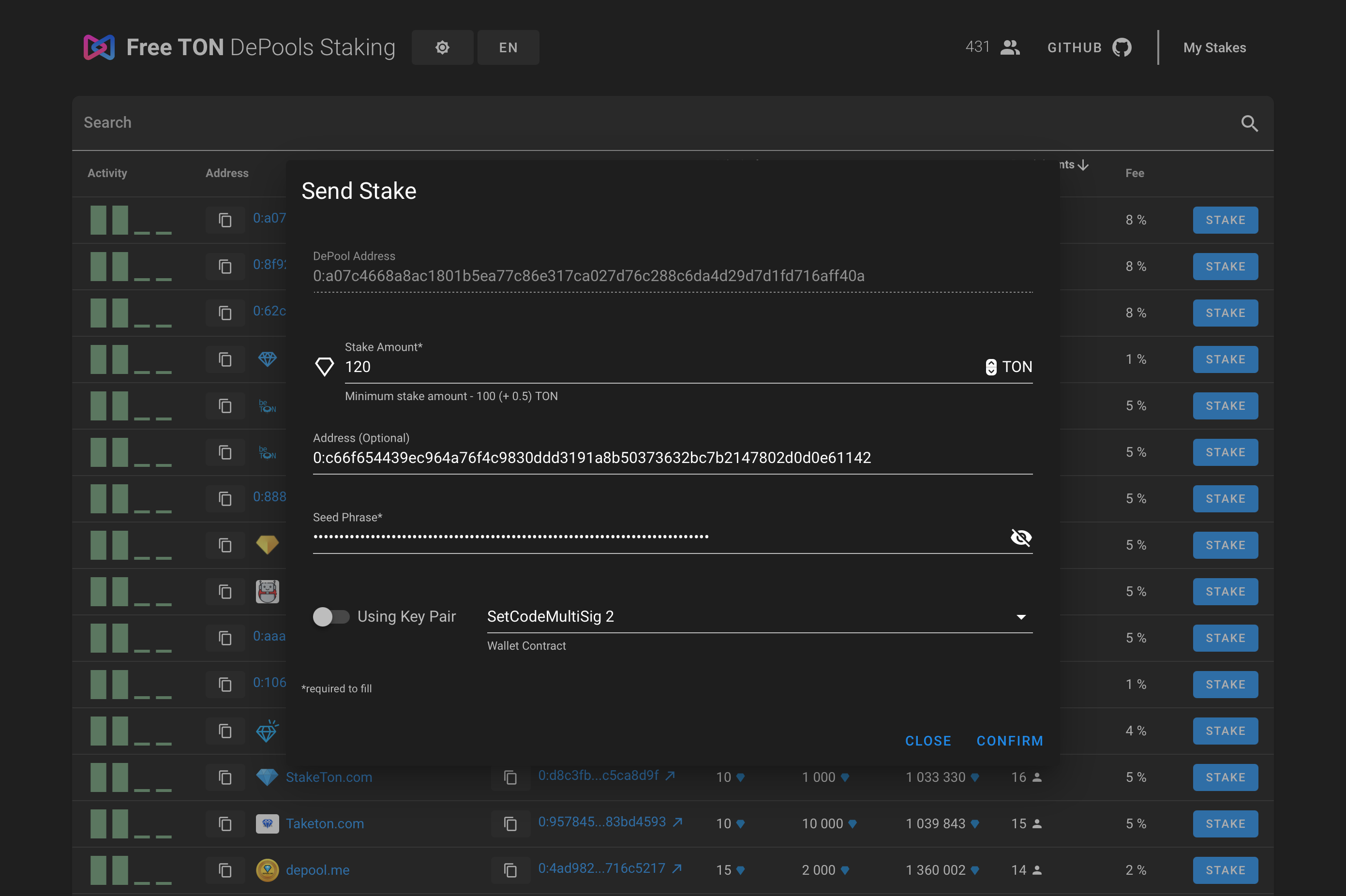Click CLOSE in the Send Stake dialog

click(928, 741)
